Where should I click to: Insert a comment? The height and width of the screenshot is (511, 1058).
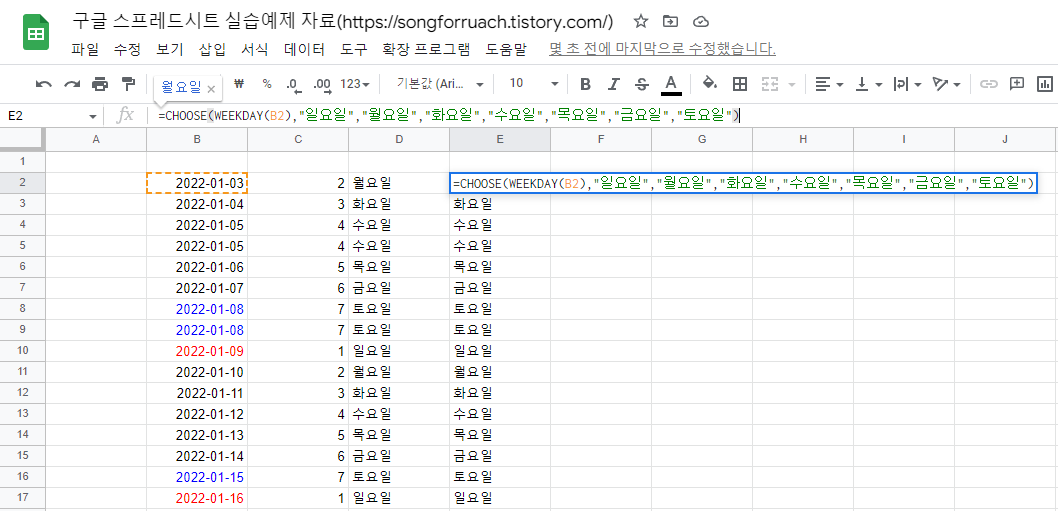click(1017, 84)
